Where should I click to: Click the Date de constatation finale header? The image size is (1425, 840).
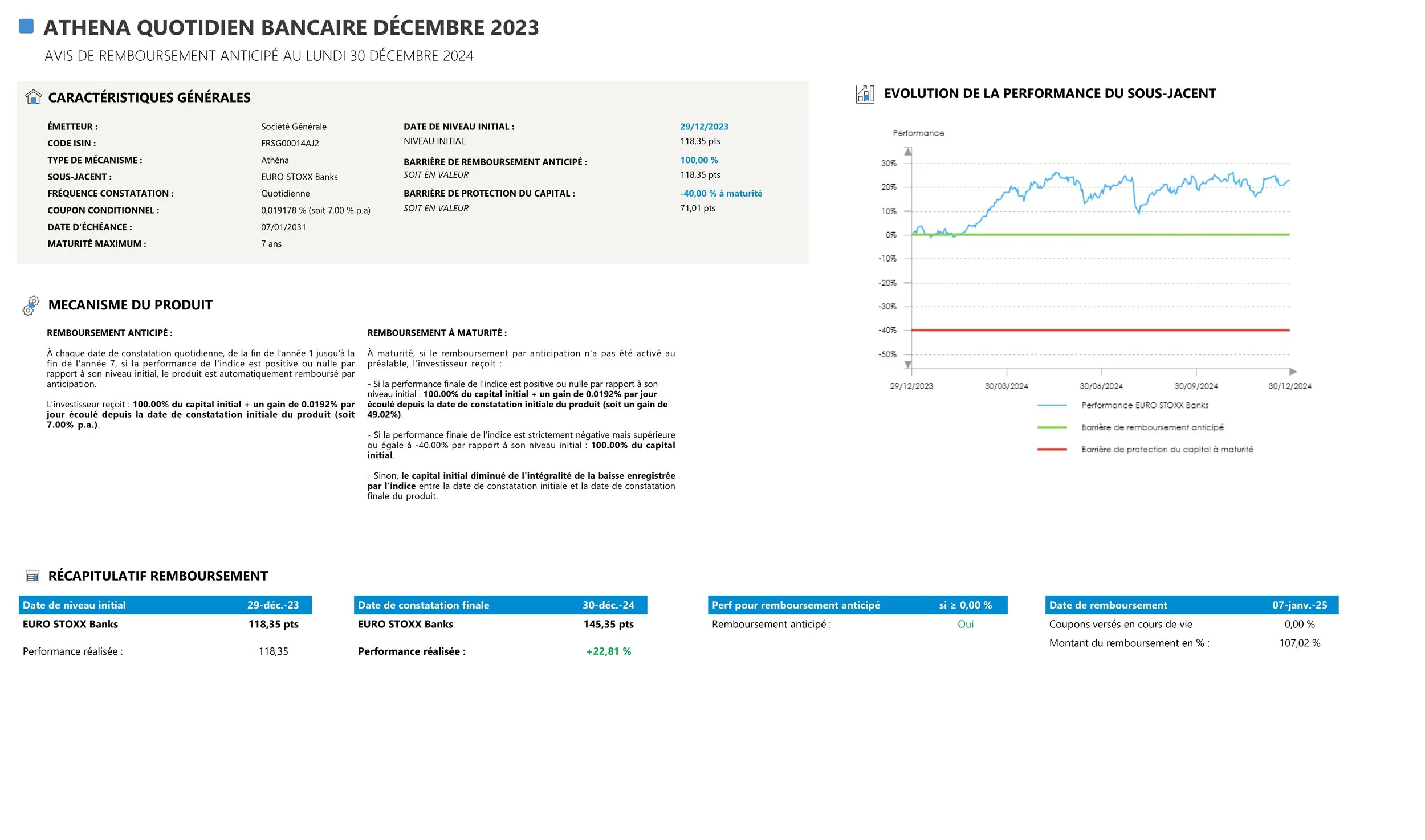pos(424,605)
